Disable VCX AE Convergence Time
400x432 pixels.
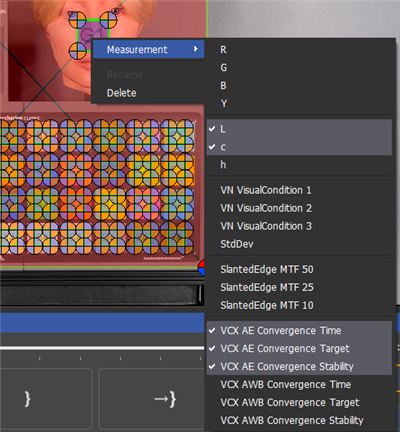click(299, 331)
